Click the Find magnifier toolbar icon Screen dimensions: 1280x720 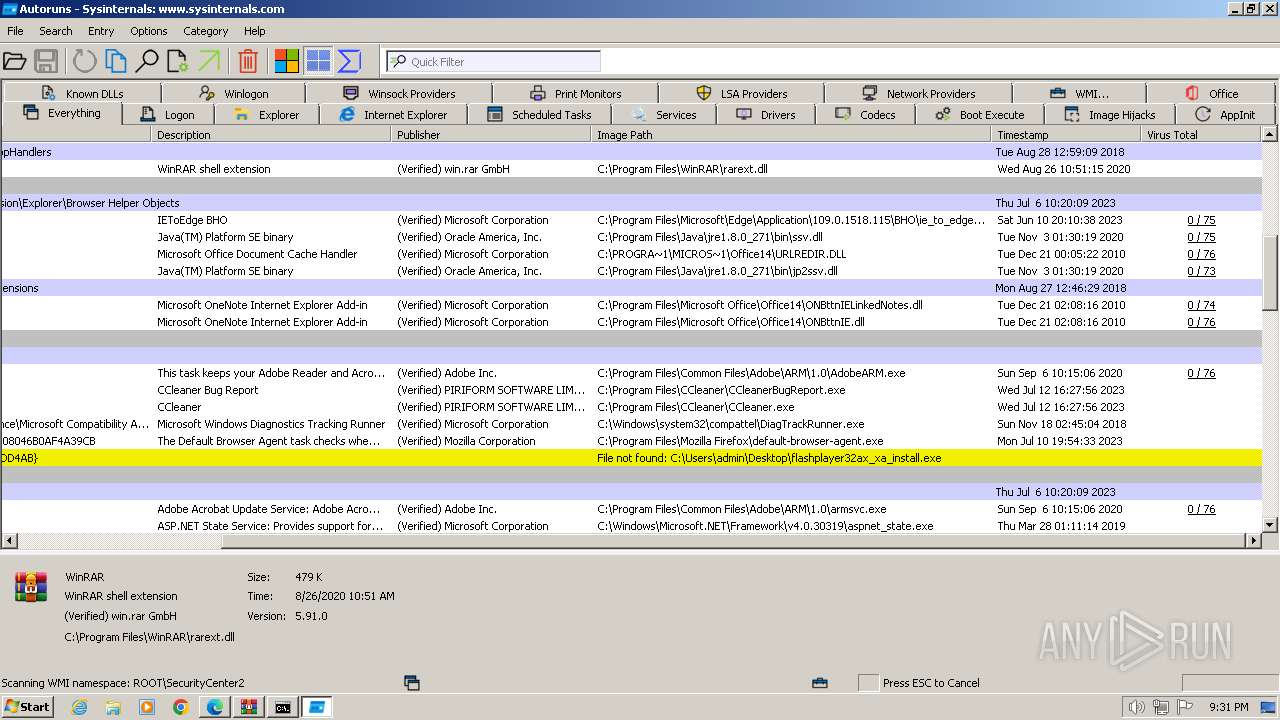coord(147,61)
